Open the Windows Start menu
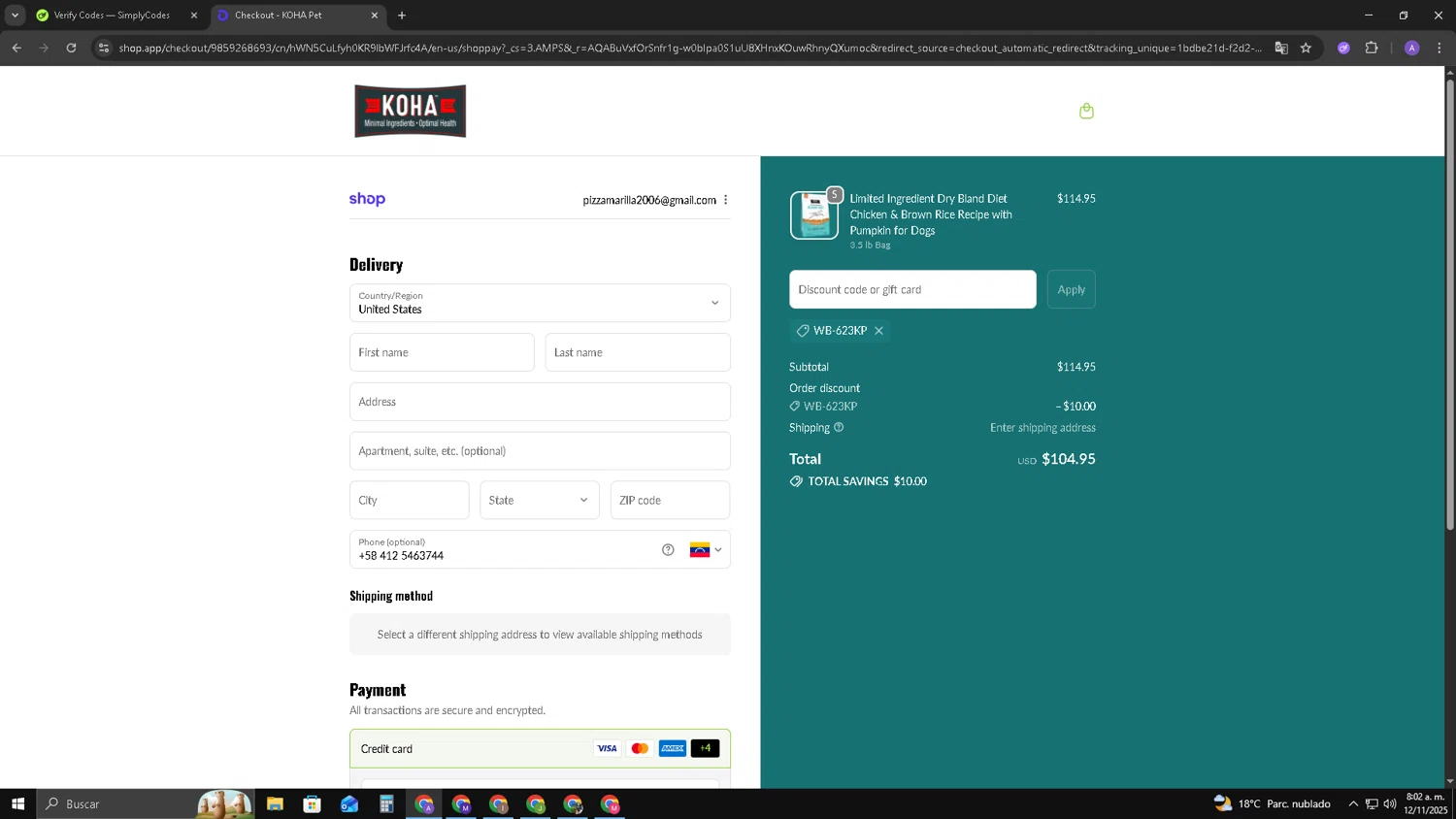 point(17,803)
